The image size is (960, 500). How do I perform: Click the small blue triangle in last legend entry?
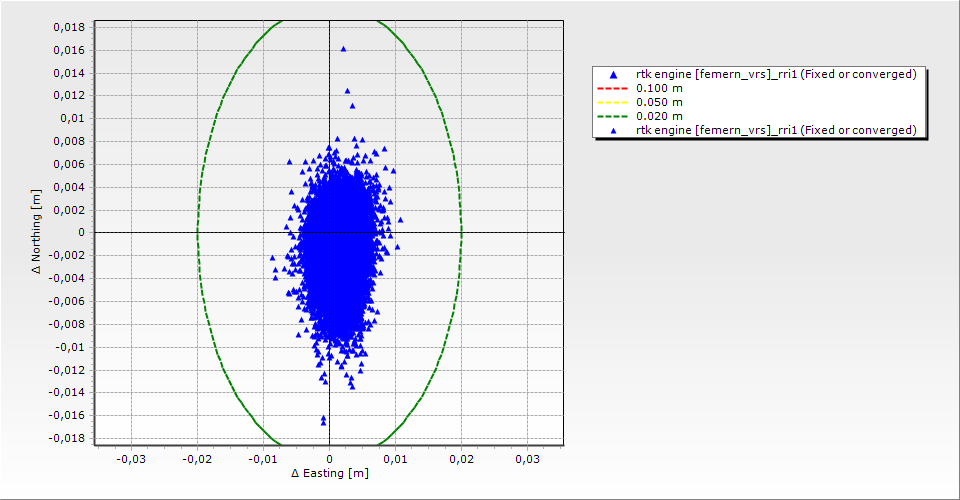[x=613, y=130]
